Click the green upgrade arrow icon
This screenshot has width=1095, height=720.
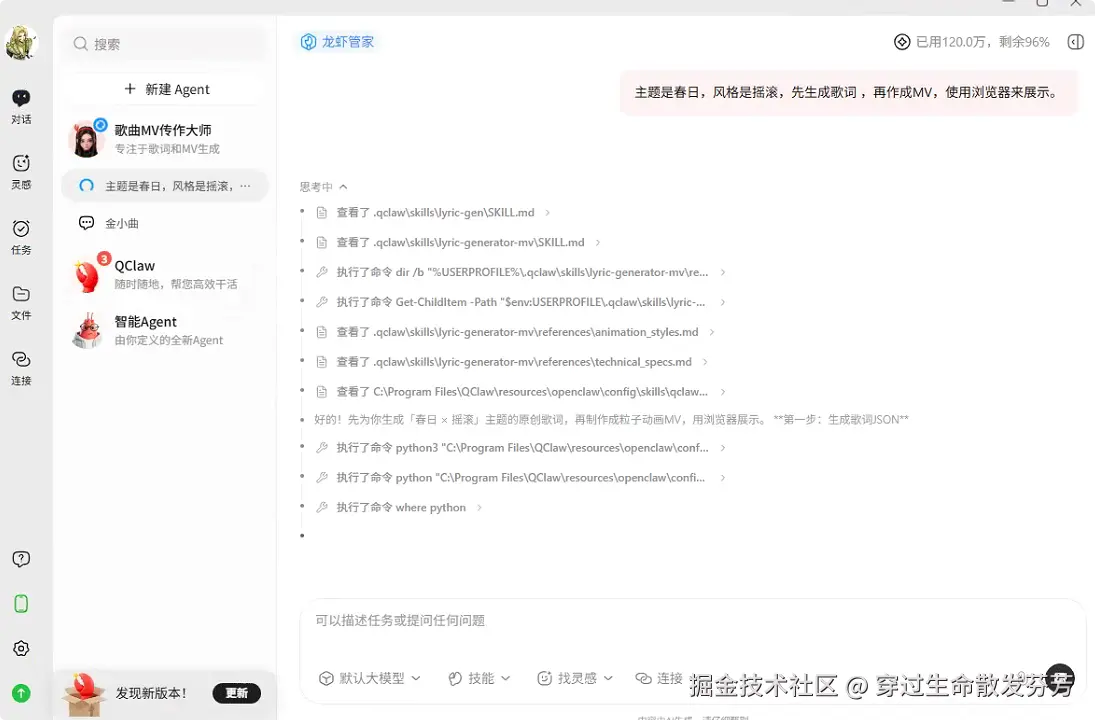tap(21, 693)
